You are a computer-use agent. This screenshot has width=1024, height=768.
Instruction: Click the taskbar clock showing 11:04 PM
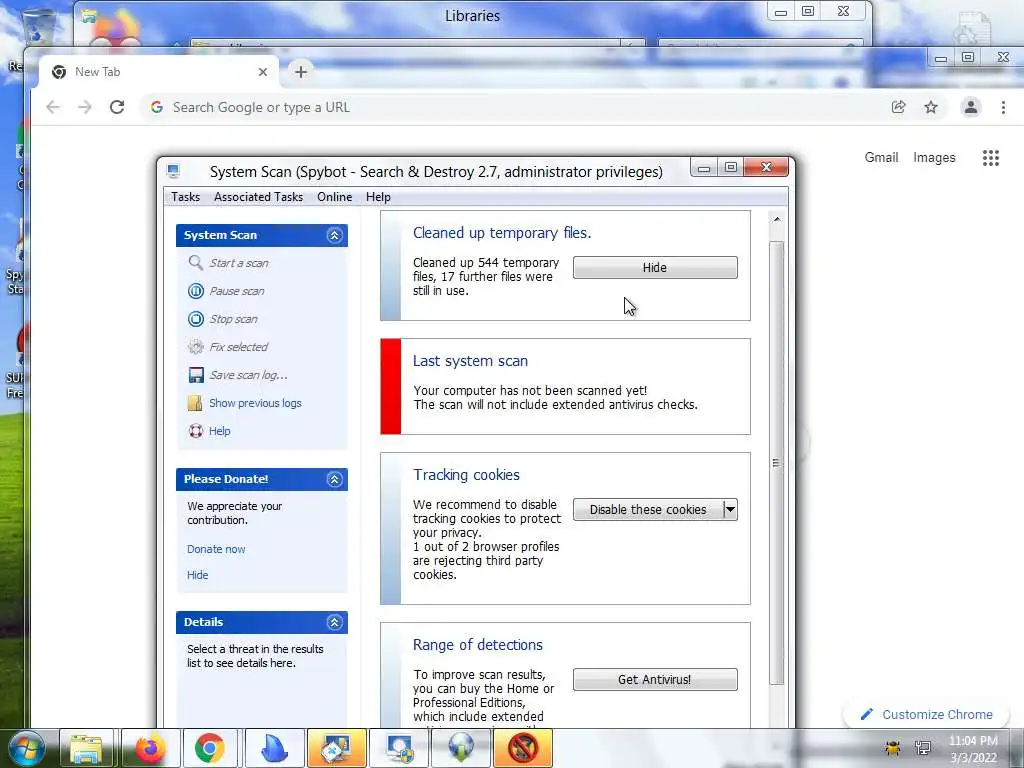(x=973, y=748)
